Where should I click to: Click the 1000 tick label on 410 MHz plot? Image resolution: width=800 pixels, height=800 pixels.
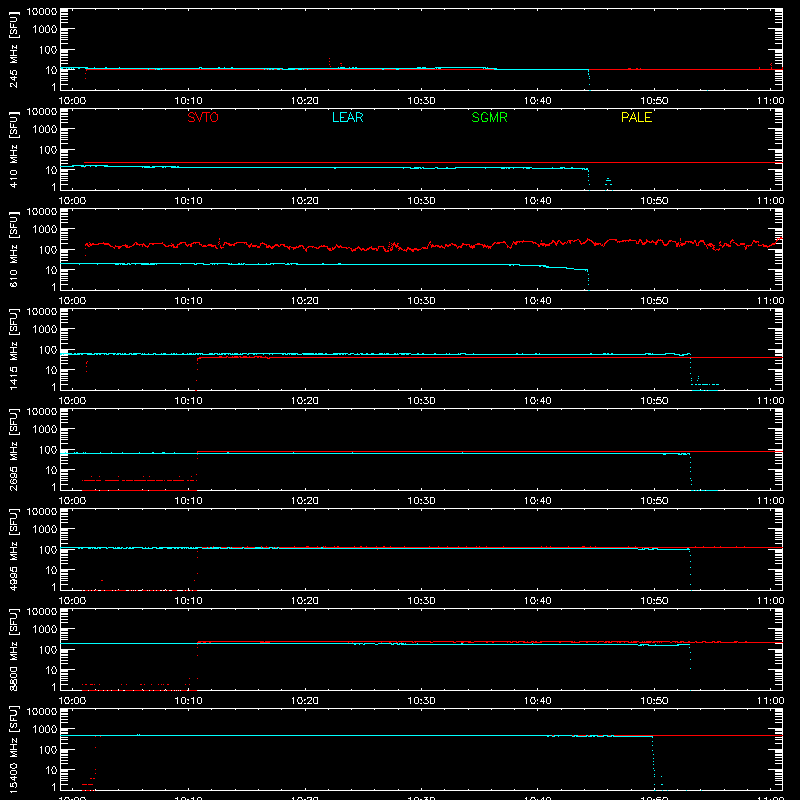click(x=45, y=130)
